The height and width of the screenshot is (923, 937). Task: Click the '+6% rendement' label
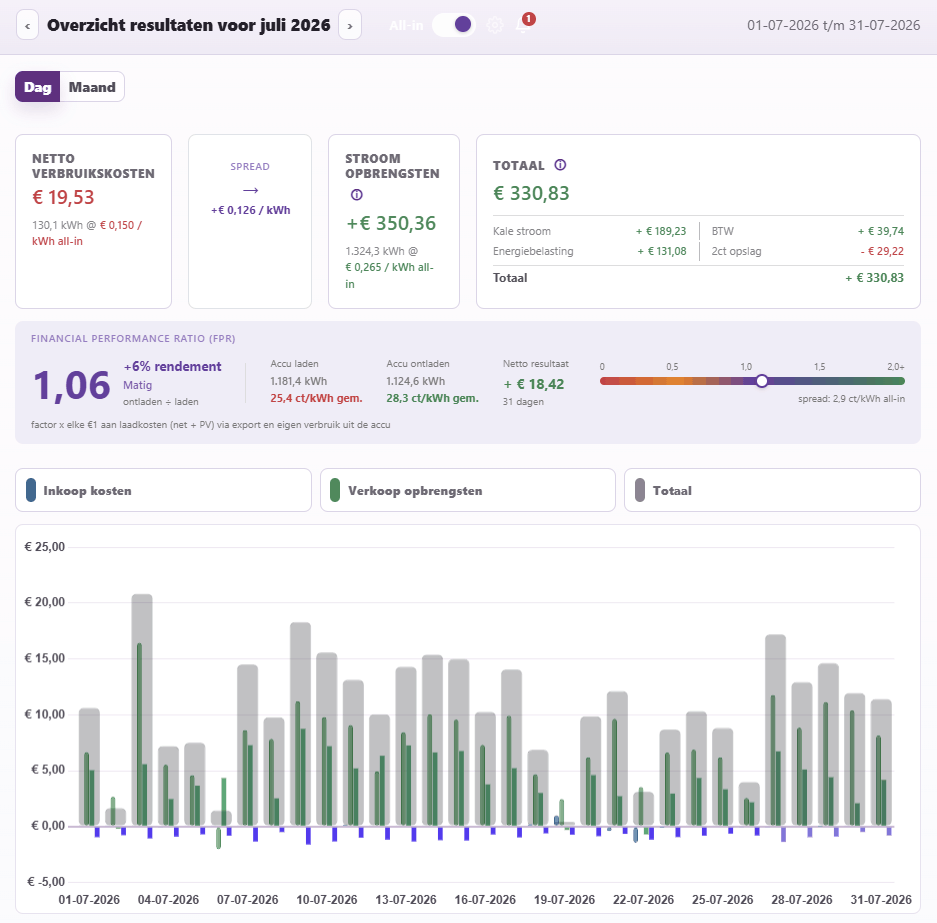tap(173, 366)
